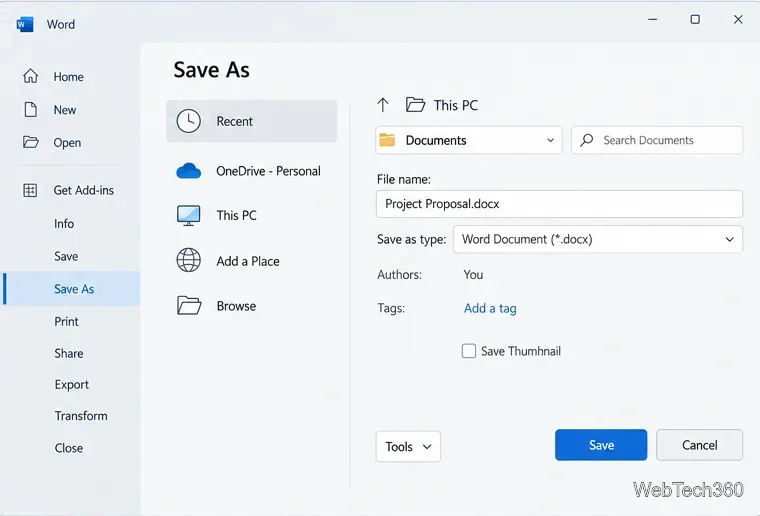Select the Recent location entry
Image resolution: width=760 pixels, height=516 pixels.
pos(252,121)
